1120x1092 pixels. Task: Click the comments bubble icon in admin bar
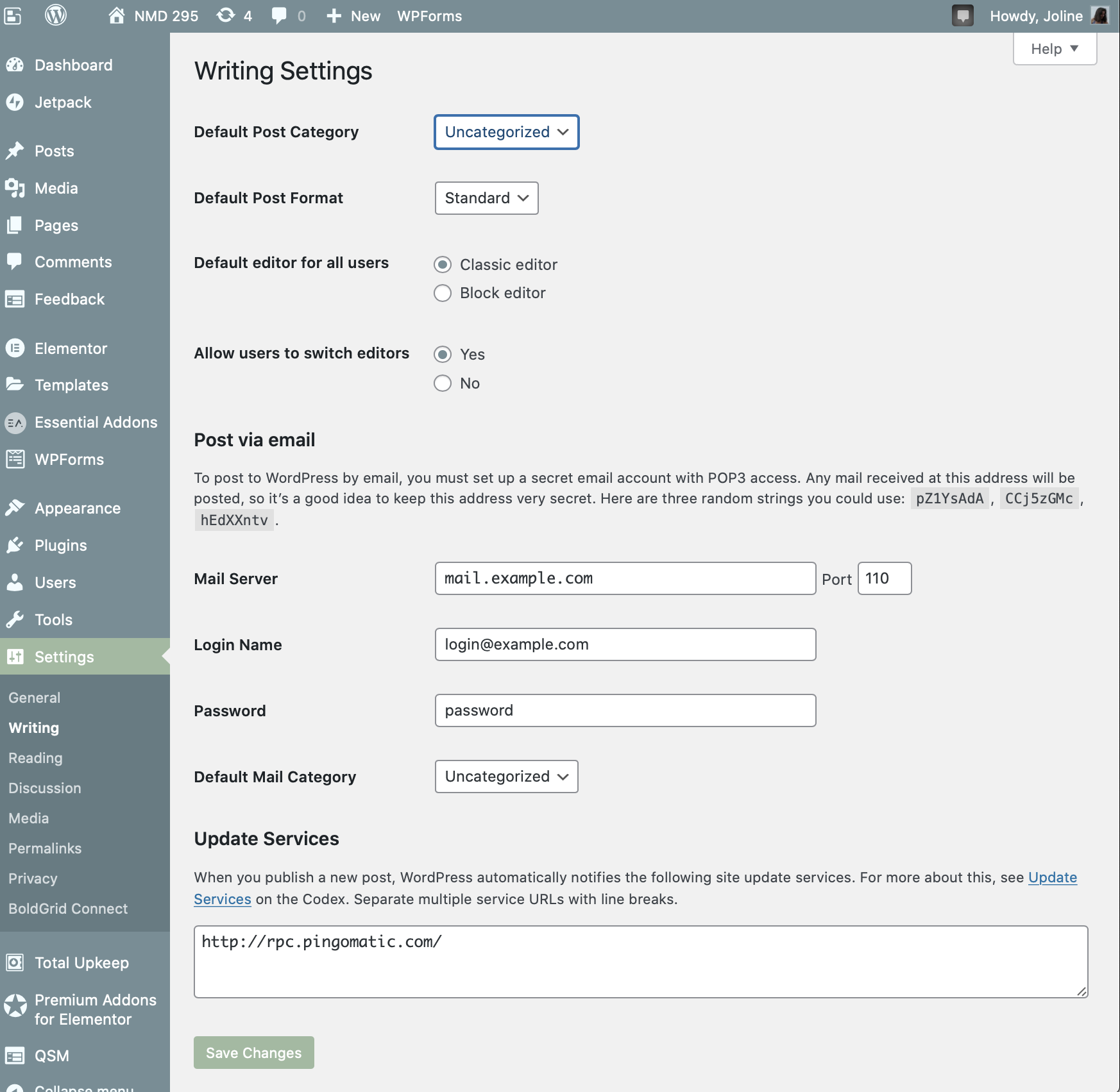tap(279, 15)
